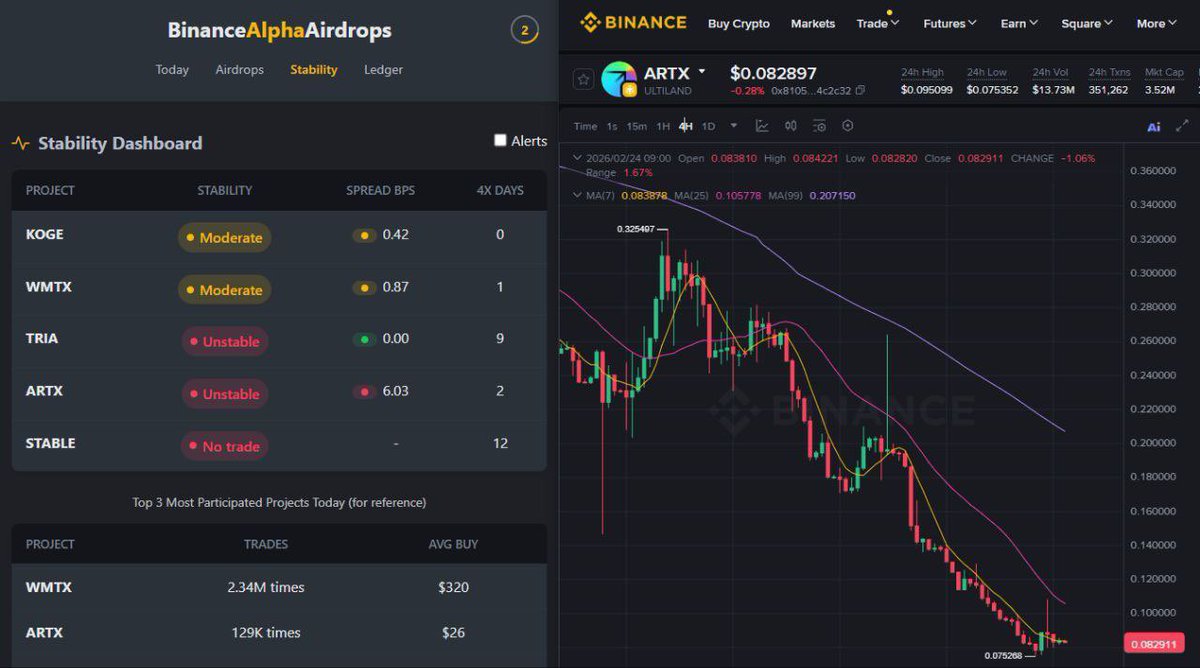Collapse the MA indicator row chevron
Viewport: 1200px width, 668px height.
pyautogui.click(x=576, y=195)
